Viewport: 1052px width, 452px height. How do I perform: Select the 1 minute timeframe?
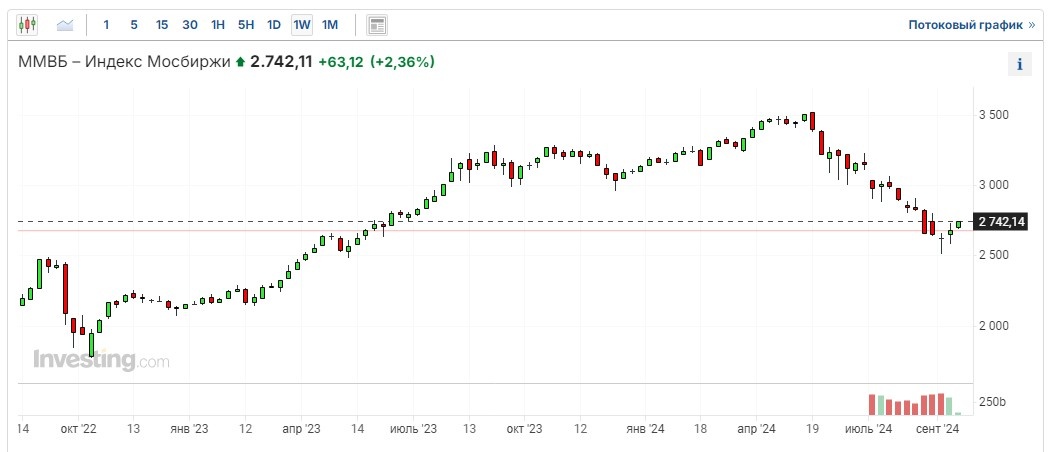pos(106,25)
